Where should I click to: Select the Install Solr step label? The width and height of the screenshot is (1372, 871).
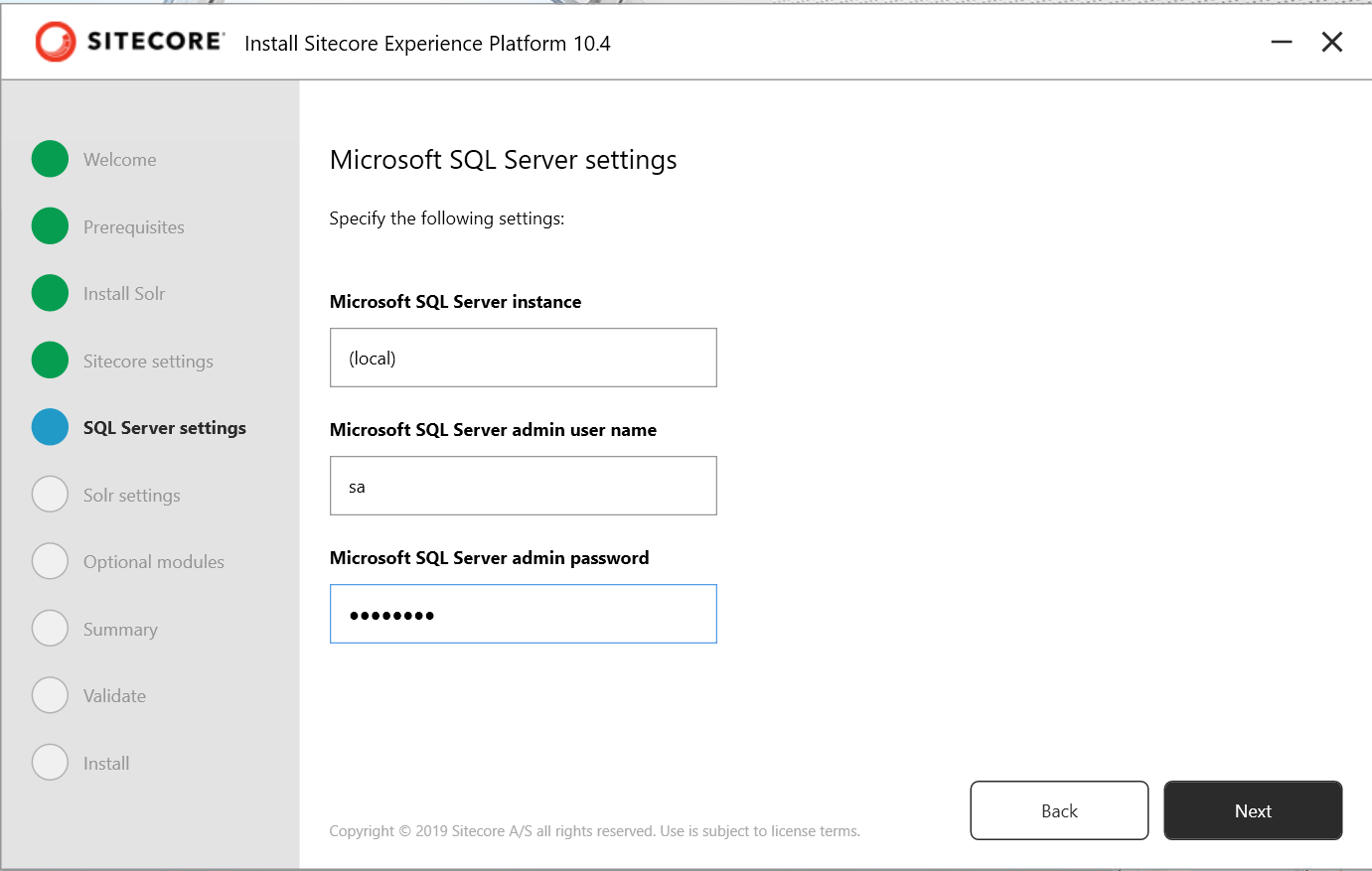[124, 294]
